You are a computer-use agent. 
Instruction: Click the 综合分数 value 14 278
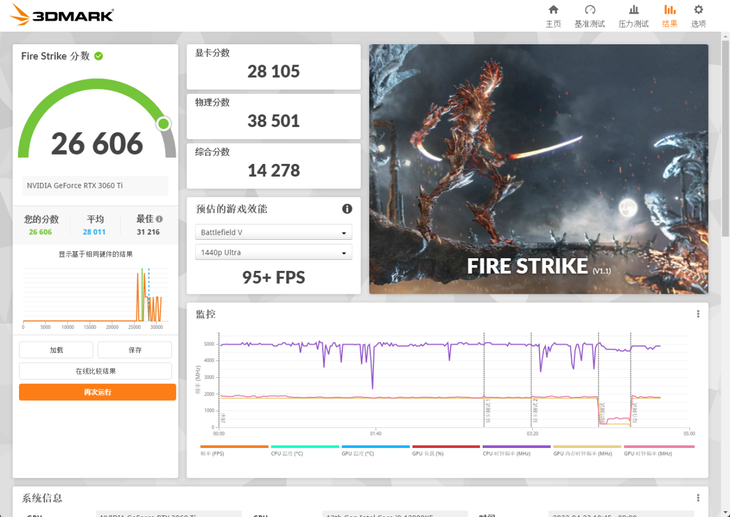click(273, 170)
